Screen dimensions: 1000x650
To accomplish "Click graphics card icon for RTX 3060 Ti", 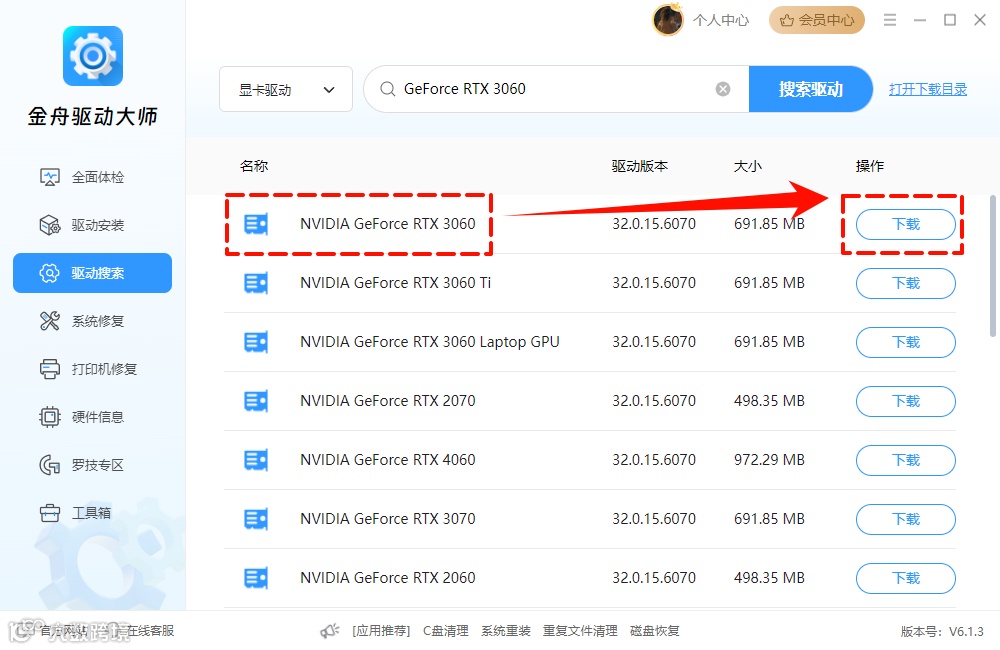I will (256, 283).
